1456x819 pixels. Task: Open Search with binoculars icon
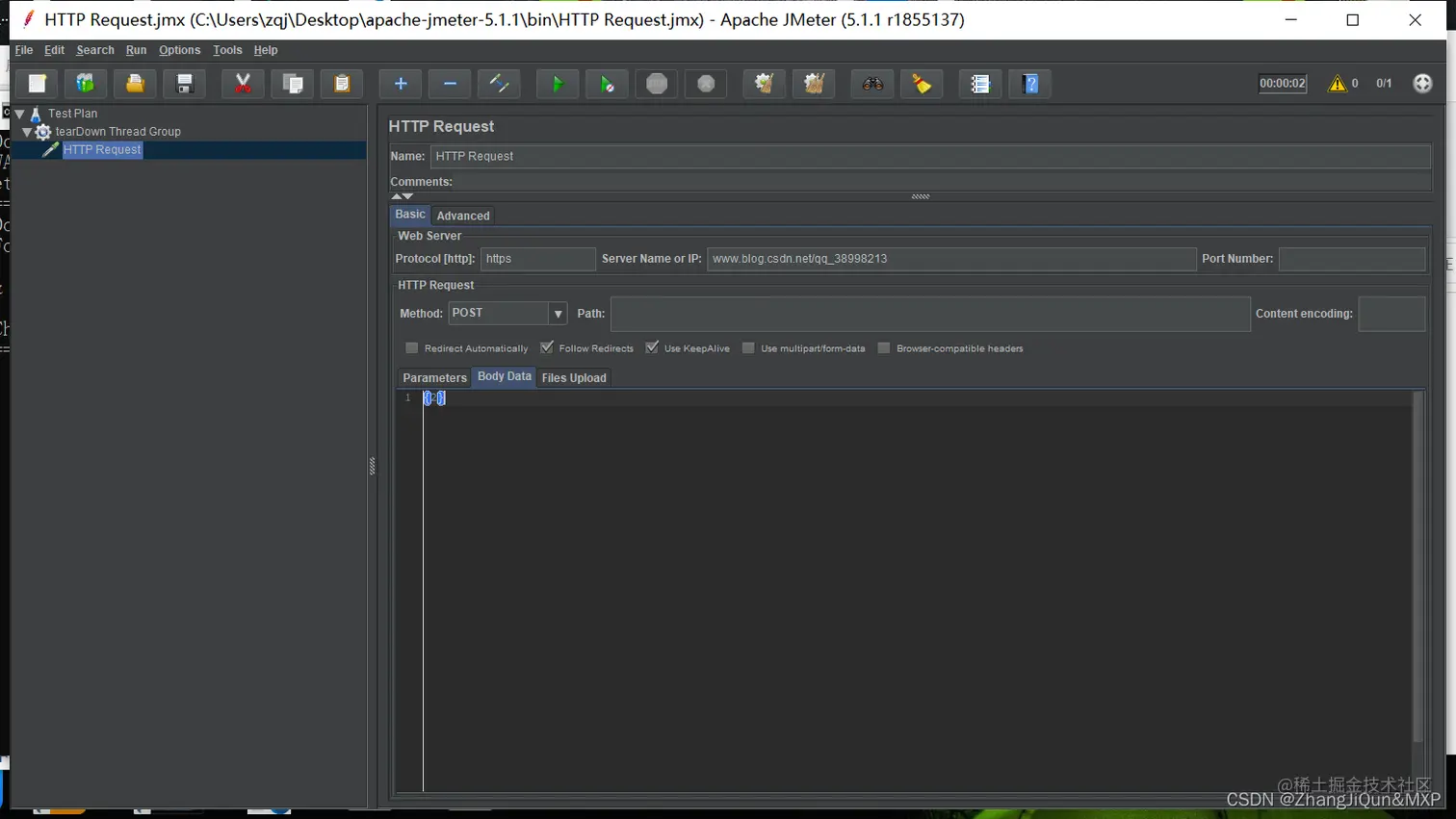click(x=872, y=84)
